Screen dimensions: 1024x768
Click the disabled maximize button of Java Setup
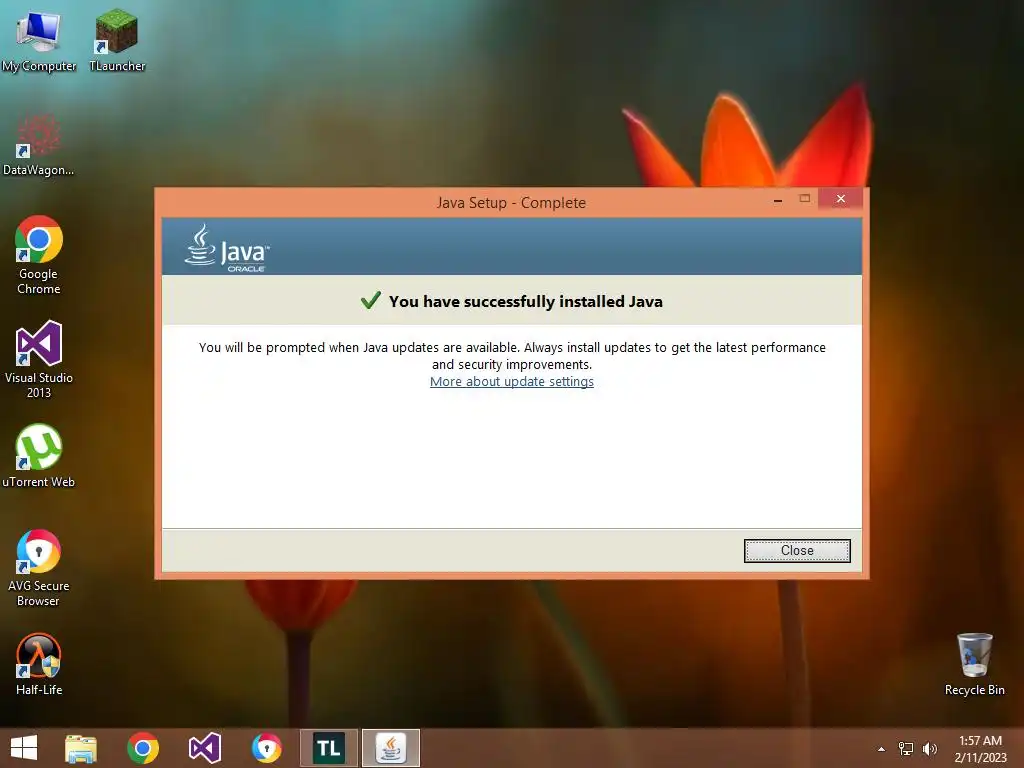pyautogui.click(x=805, y=199)
